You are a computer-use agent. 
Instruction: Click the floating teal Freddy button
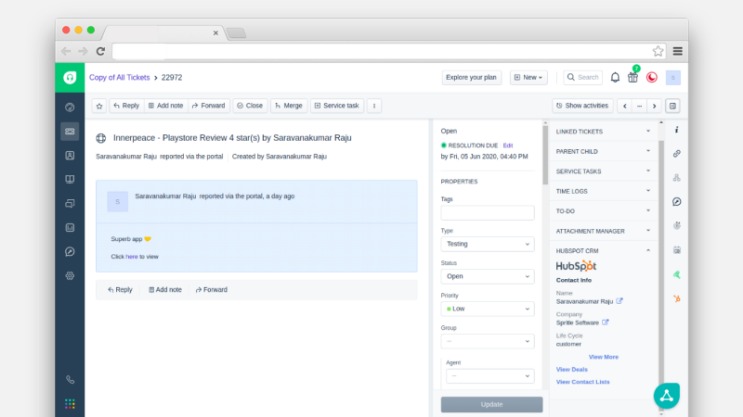[666, 395]
